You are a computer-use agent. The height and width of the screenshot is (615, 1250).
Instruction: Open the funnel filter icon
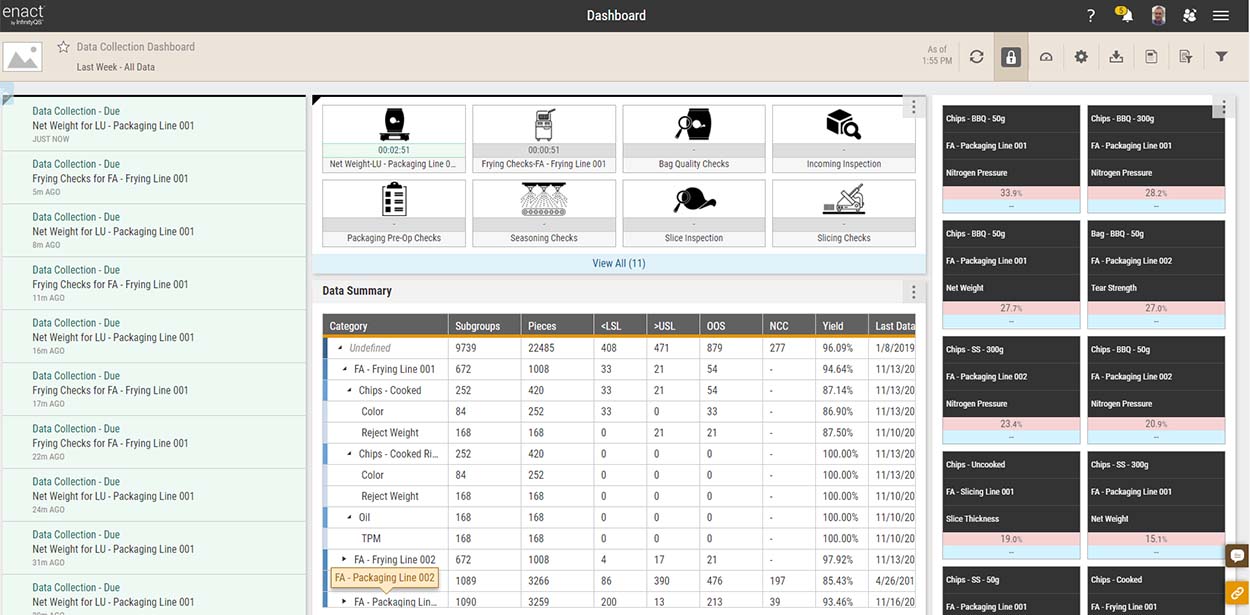point(1221,57)
